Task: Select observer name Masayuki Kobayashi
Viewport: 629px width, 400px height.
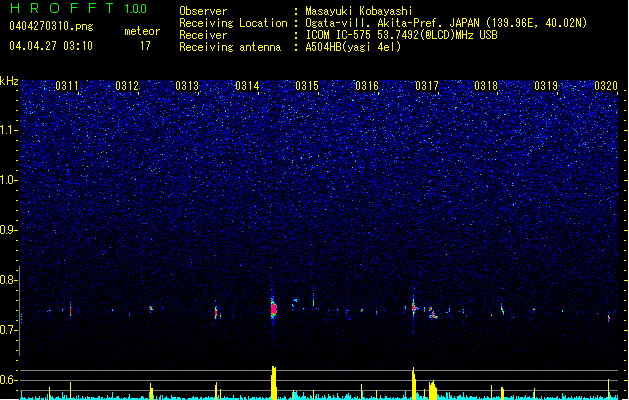Action: [x=358, y=11]
